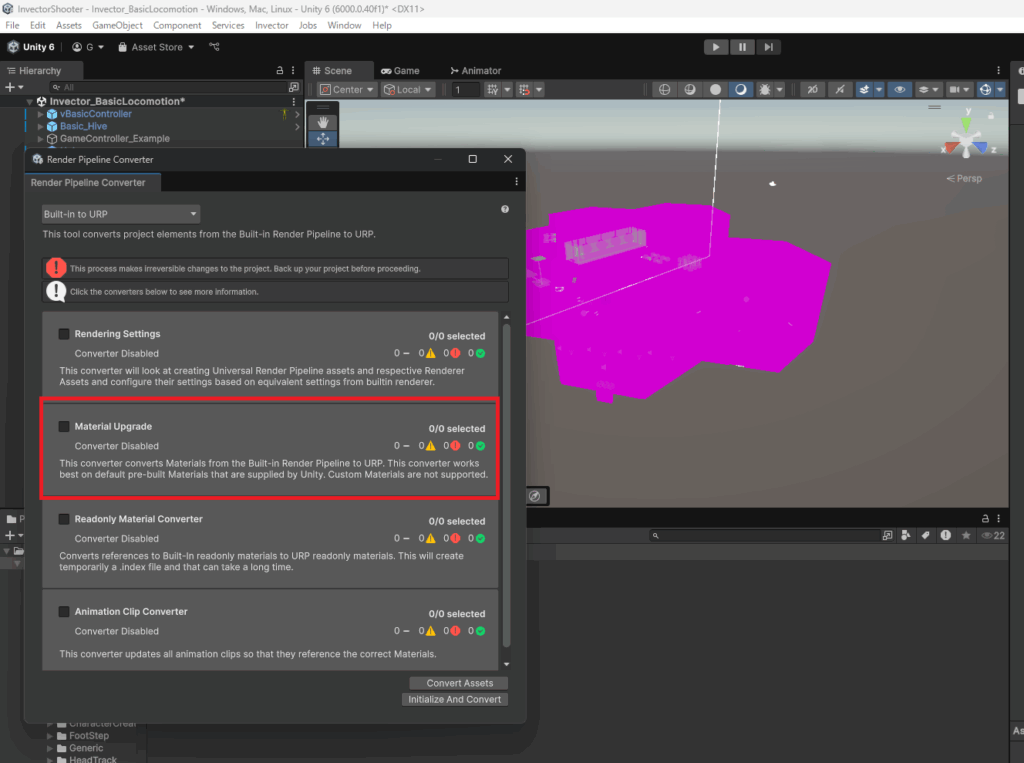This screenshot has width=1024, height=763.
Task: Enable the Readonly Material Converter checkbox
Action: tap(64, 519)
